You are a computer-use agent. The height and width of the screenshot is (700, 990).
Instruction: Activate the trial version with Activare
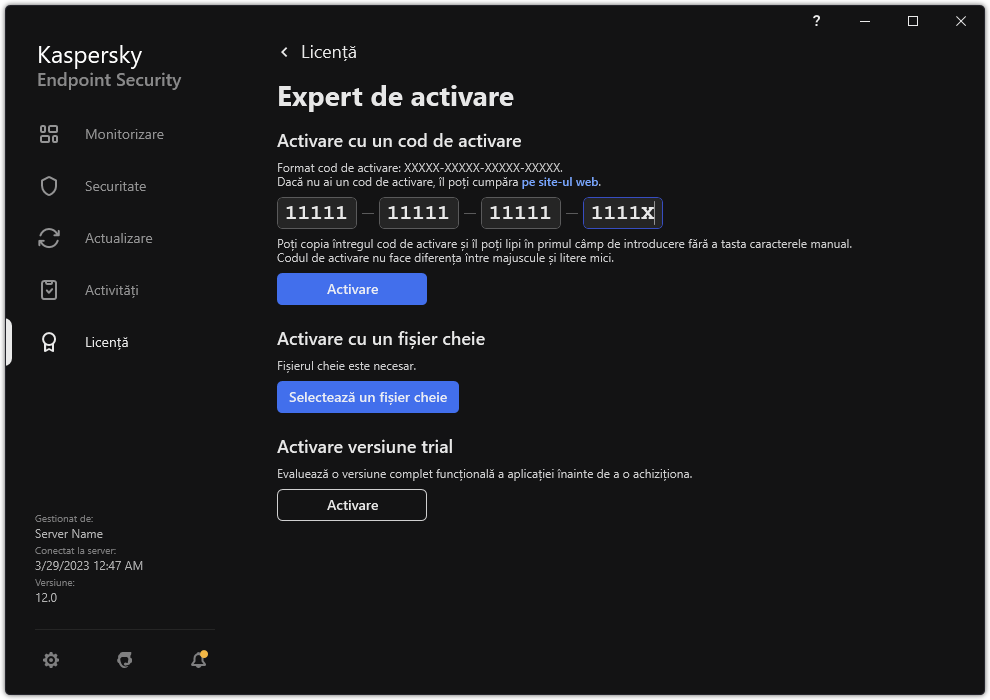point(351,505)
